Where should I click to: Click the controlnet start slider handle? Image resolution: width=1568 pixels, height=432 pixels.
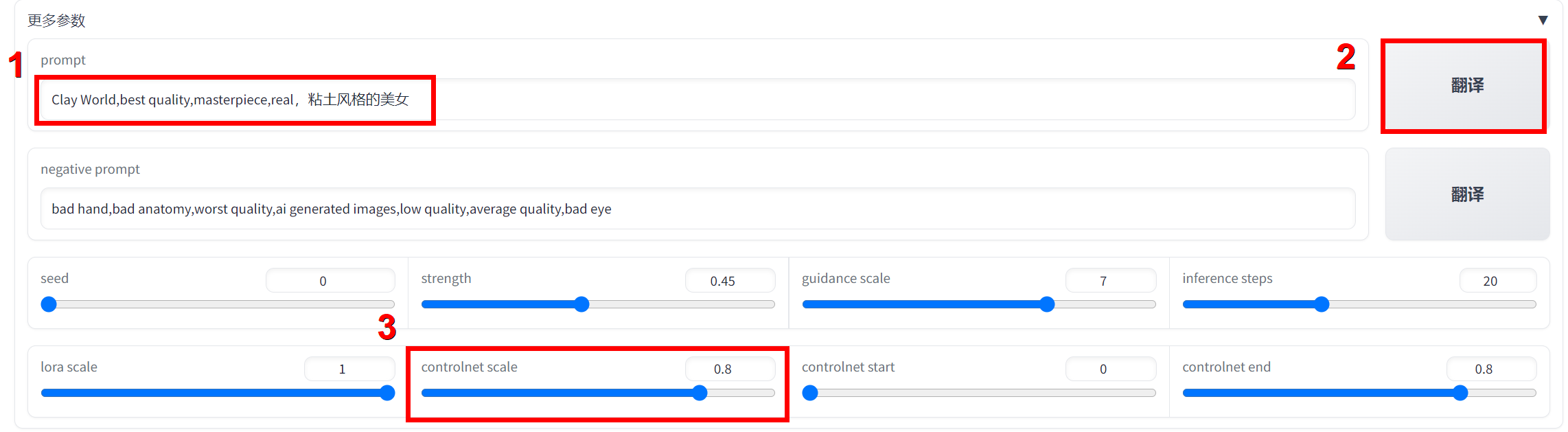tap(810, 393)
